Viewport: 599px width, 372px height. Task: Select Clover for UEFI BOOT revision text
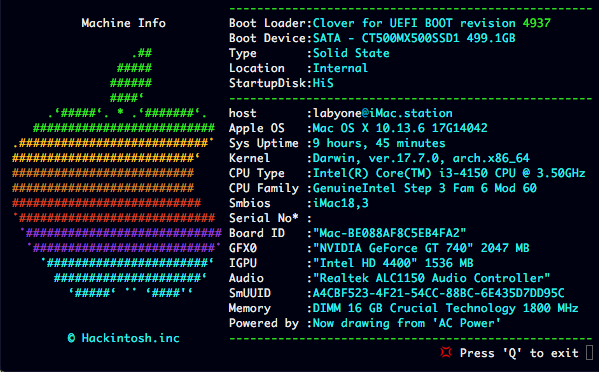pos(414,23)
